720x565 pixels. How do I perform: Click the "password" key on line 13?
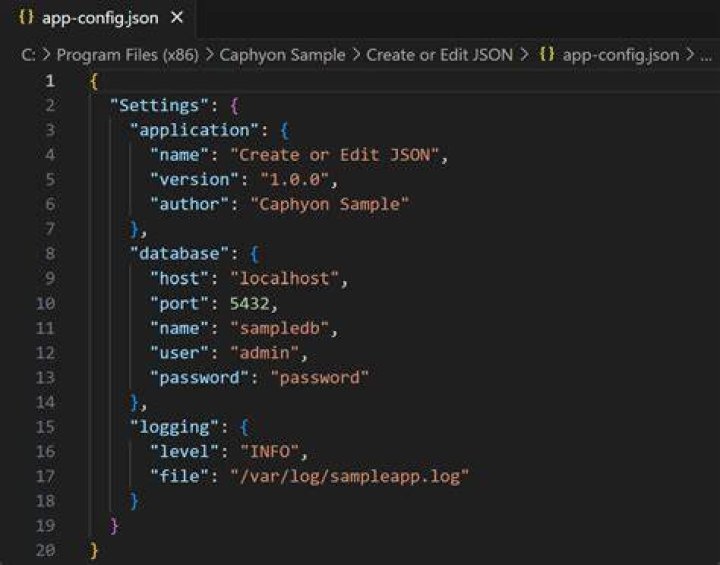pos(199,378)
